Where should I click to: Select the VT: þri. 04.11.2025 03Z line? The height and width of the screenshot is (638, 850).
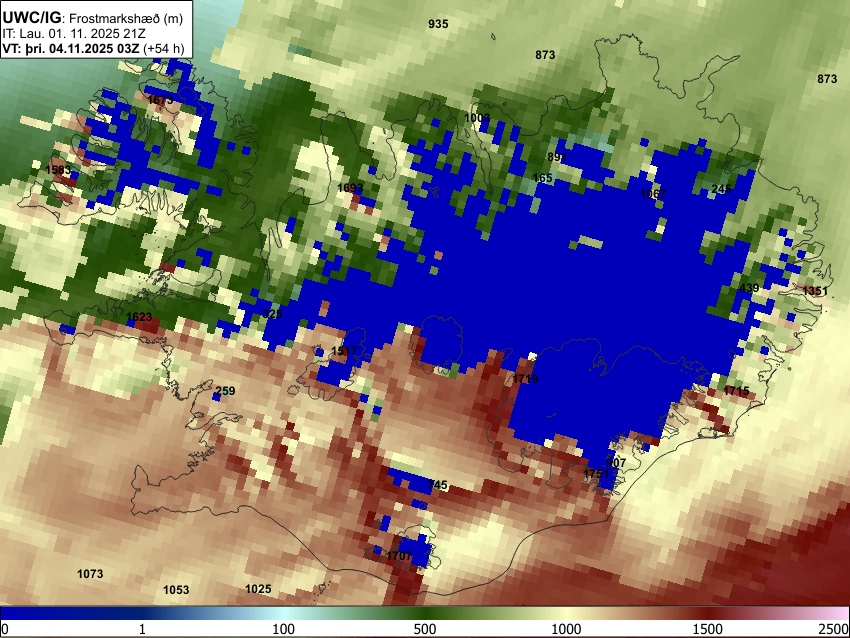pos(71,48)
